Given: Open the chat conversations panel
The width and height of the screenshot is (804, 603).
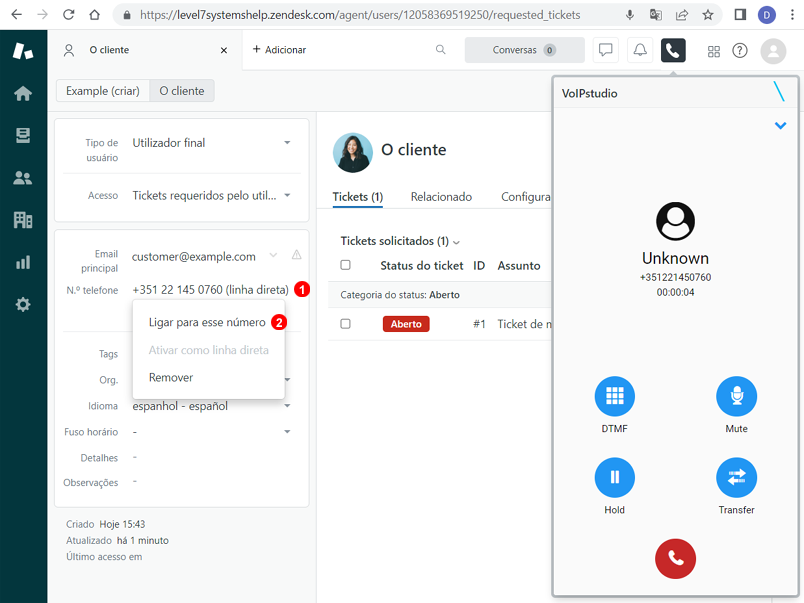Looking at the screenshot, I should coord(606,50).
